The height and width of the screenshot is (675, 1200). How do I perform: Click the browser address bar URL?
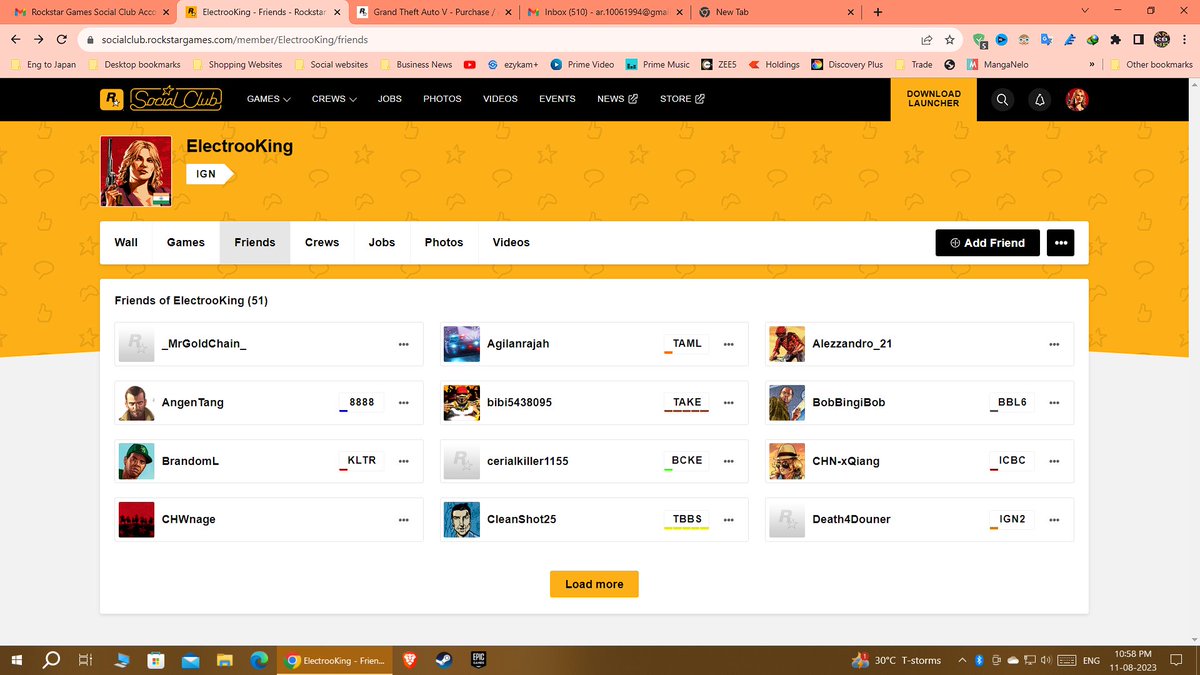coord(235,40)
